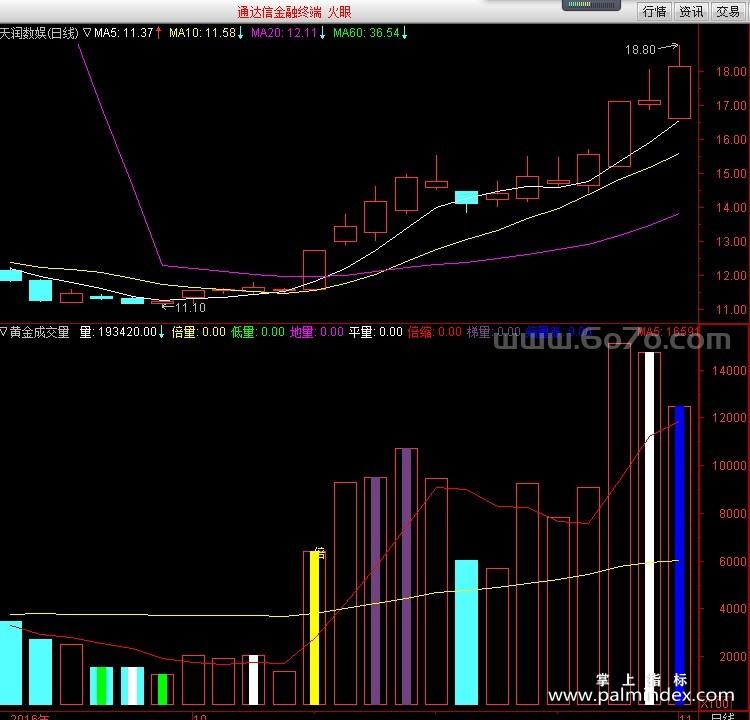Open the 行情 tab

click(654, 11)
